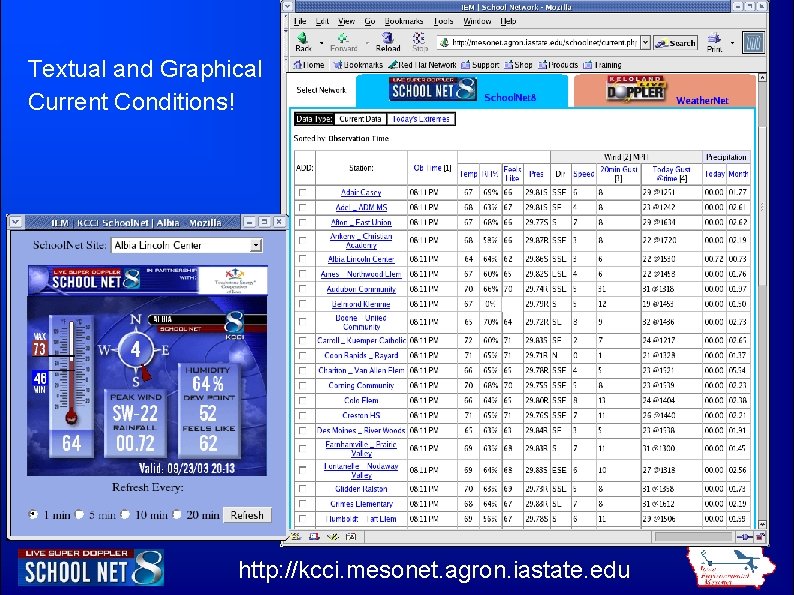This screenshot has width=794, height=595.
Task: Check the Afton East Union checkbox
Action: click(x=303, y=222)
